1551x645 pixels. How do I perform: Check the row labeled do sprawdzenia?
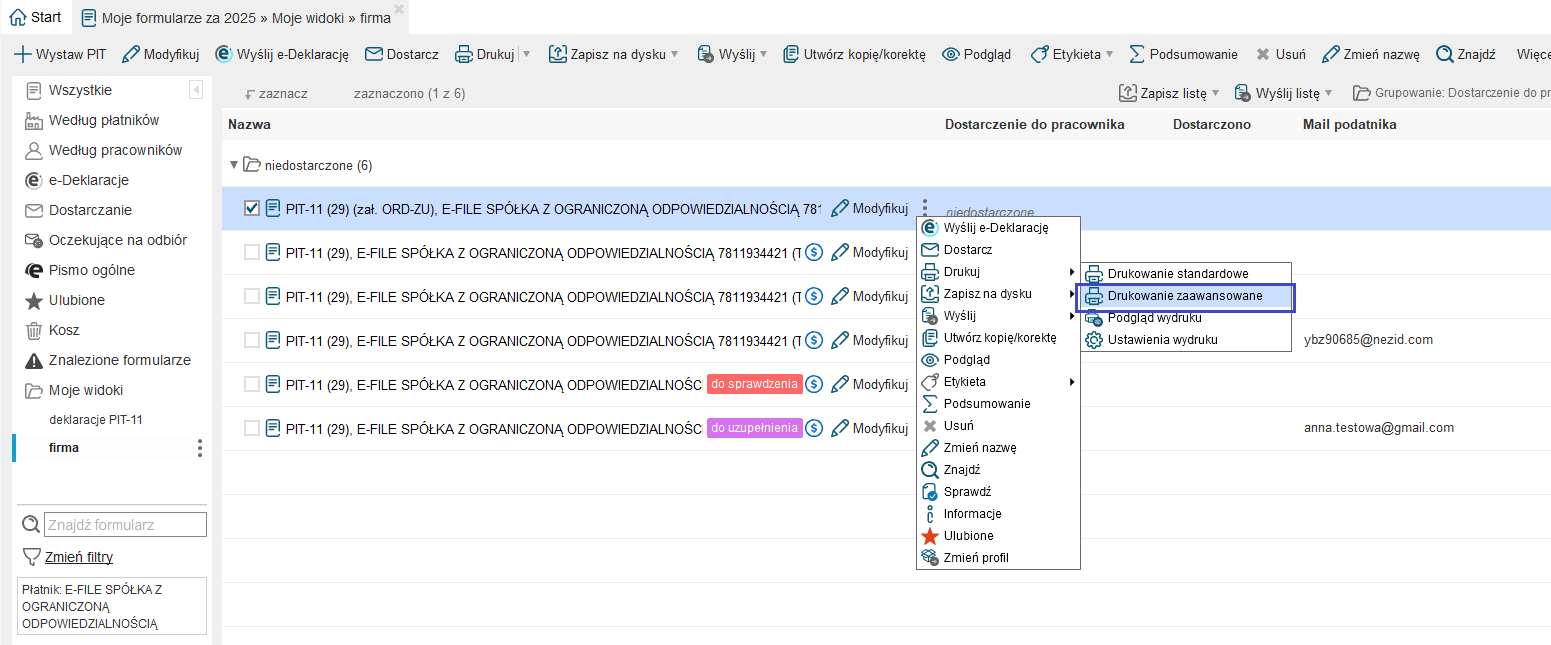coord(252,384)
